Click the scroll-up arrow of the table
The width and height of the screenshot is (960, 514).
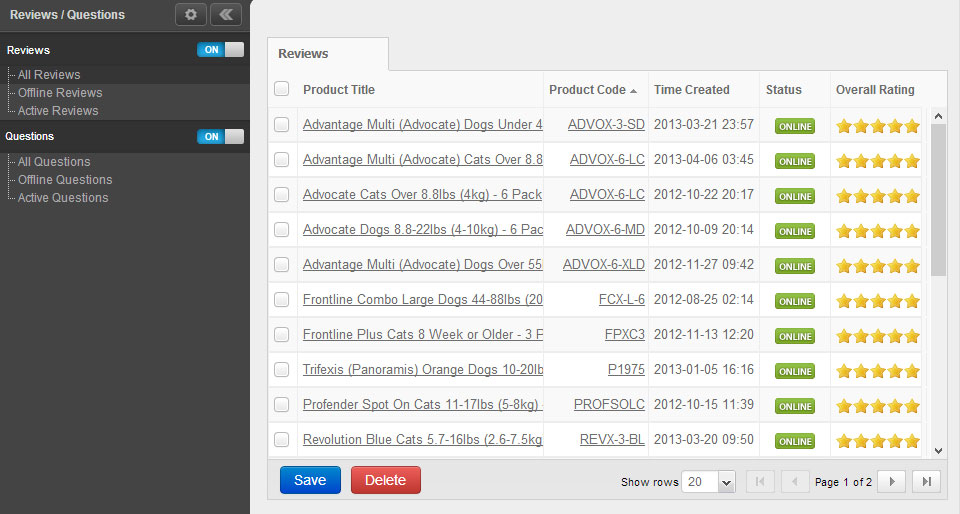[938, 116]
